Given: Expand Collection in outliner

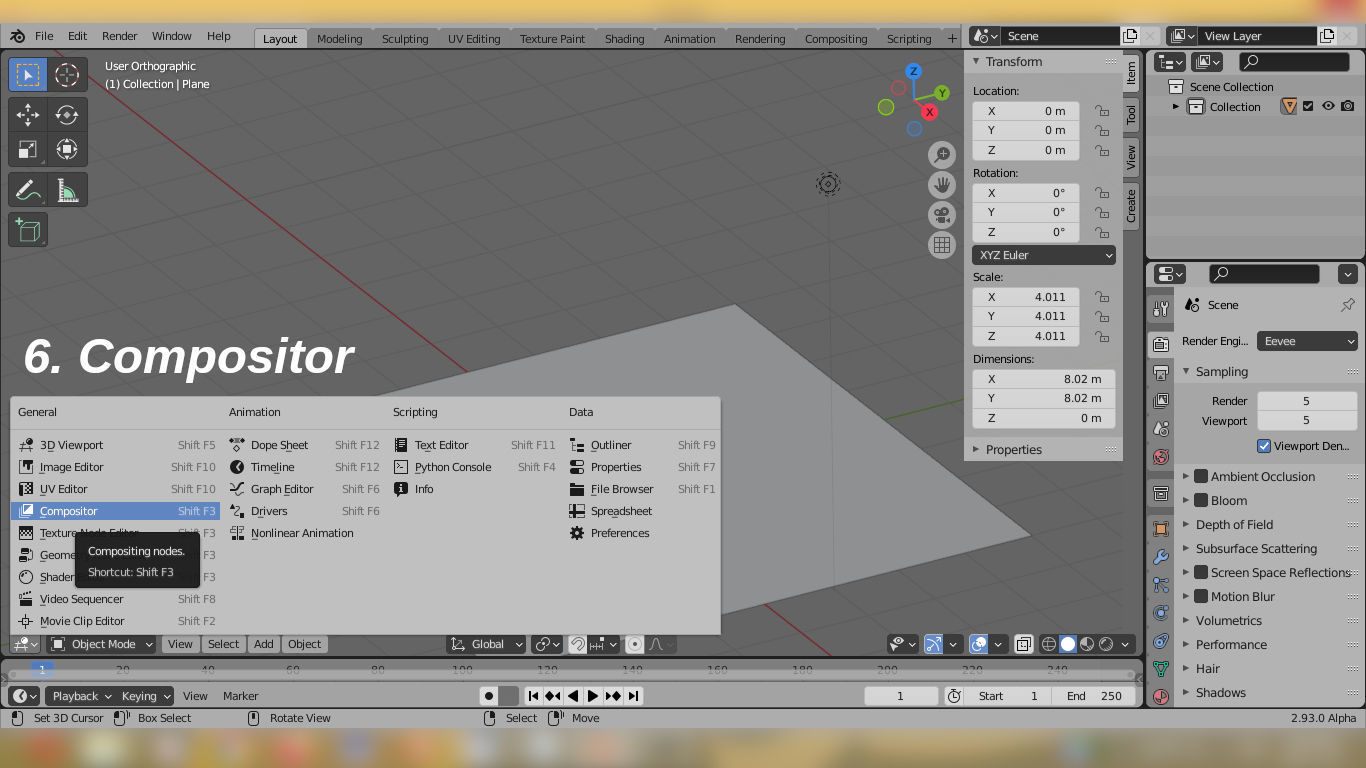Looking at the screenshot, I should [1176, 107].
